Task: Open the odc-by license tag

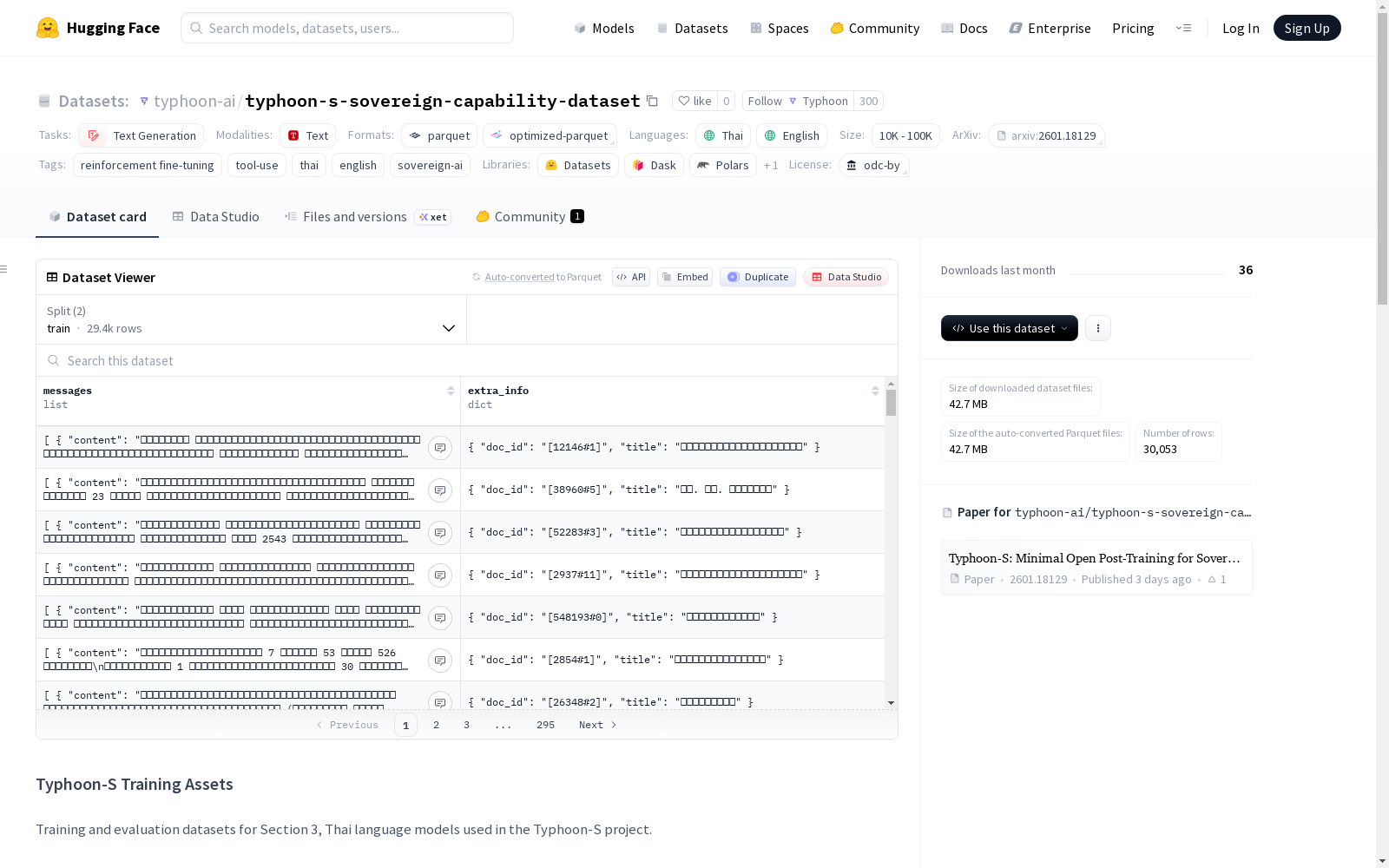Action: tap(873, 165)
